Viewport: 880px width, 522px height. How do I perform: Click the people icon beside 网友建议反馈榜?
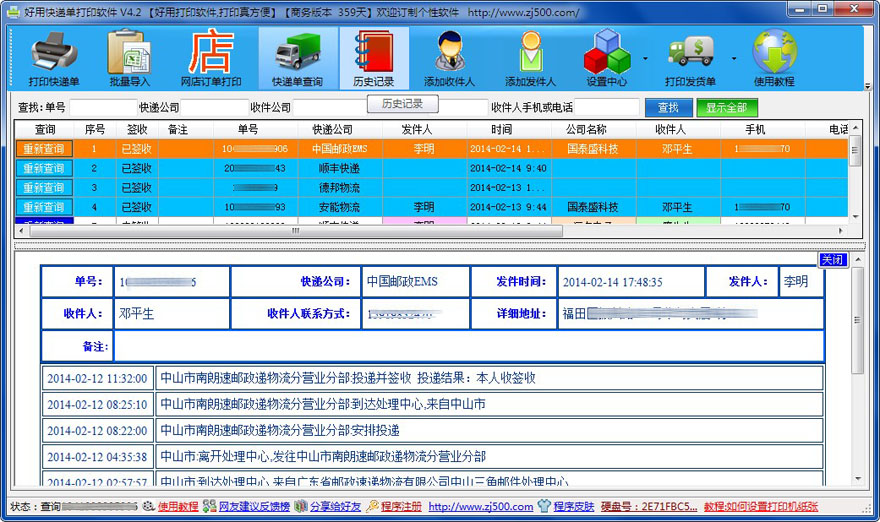[x=210, y=506]
